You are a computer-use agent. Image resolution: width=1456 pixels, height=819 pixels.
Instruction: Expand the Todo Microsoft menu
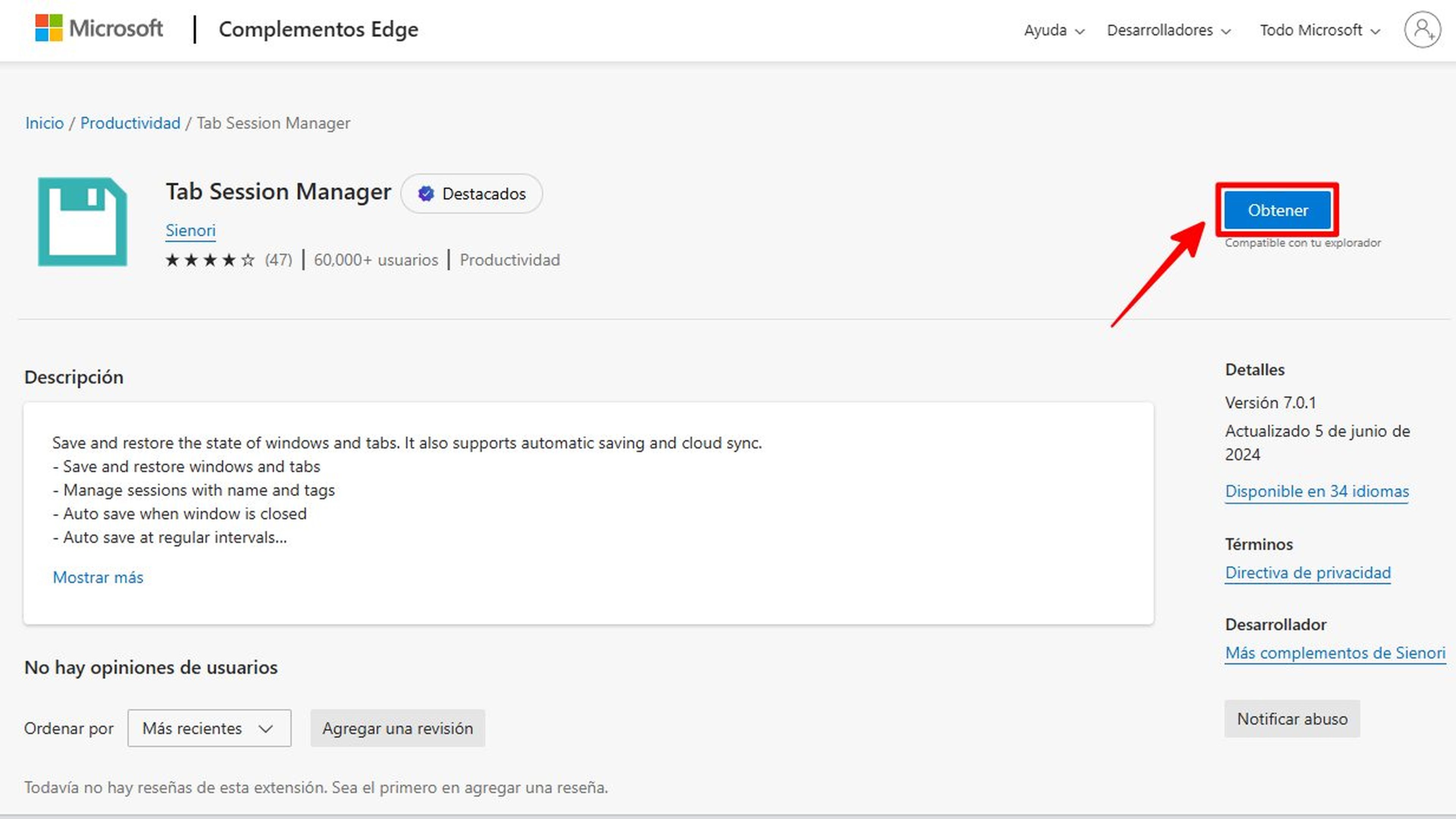tap(1320, 30)
